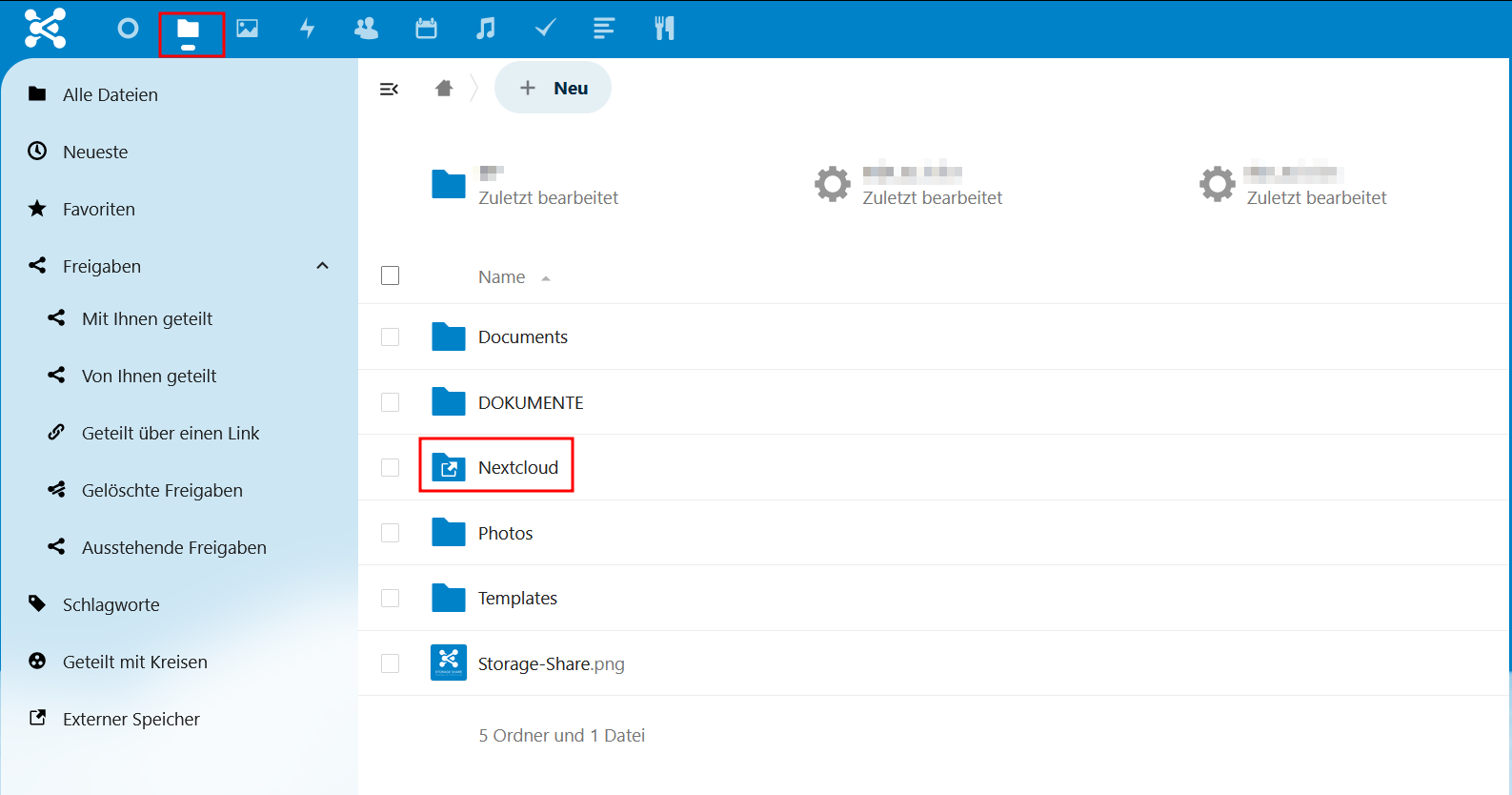Open the Storage-Share.png thumbnail
The height and width of the screenshot is (795, 1512).
click(449, 662)
